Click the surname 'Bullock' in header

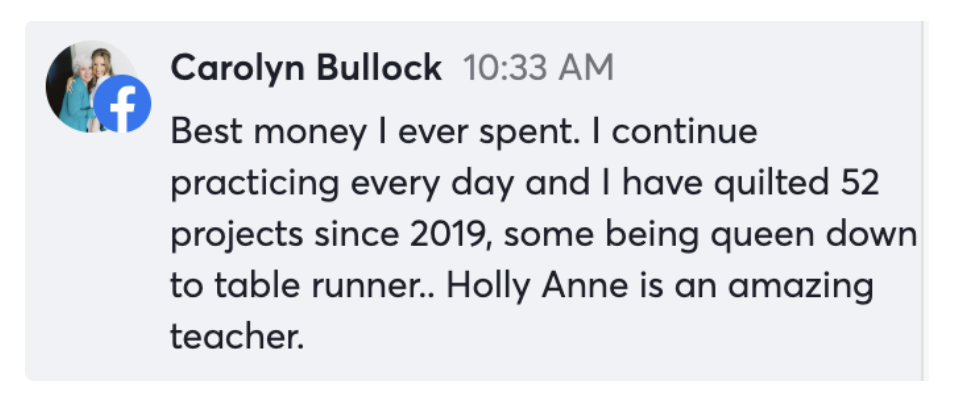[379, 67]
